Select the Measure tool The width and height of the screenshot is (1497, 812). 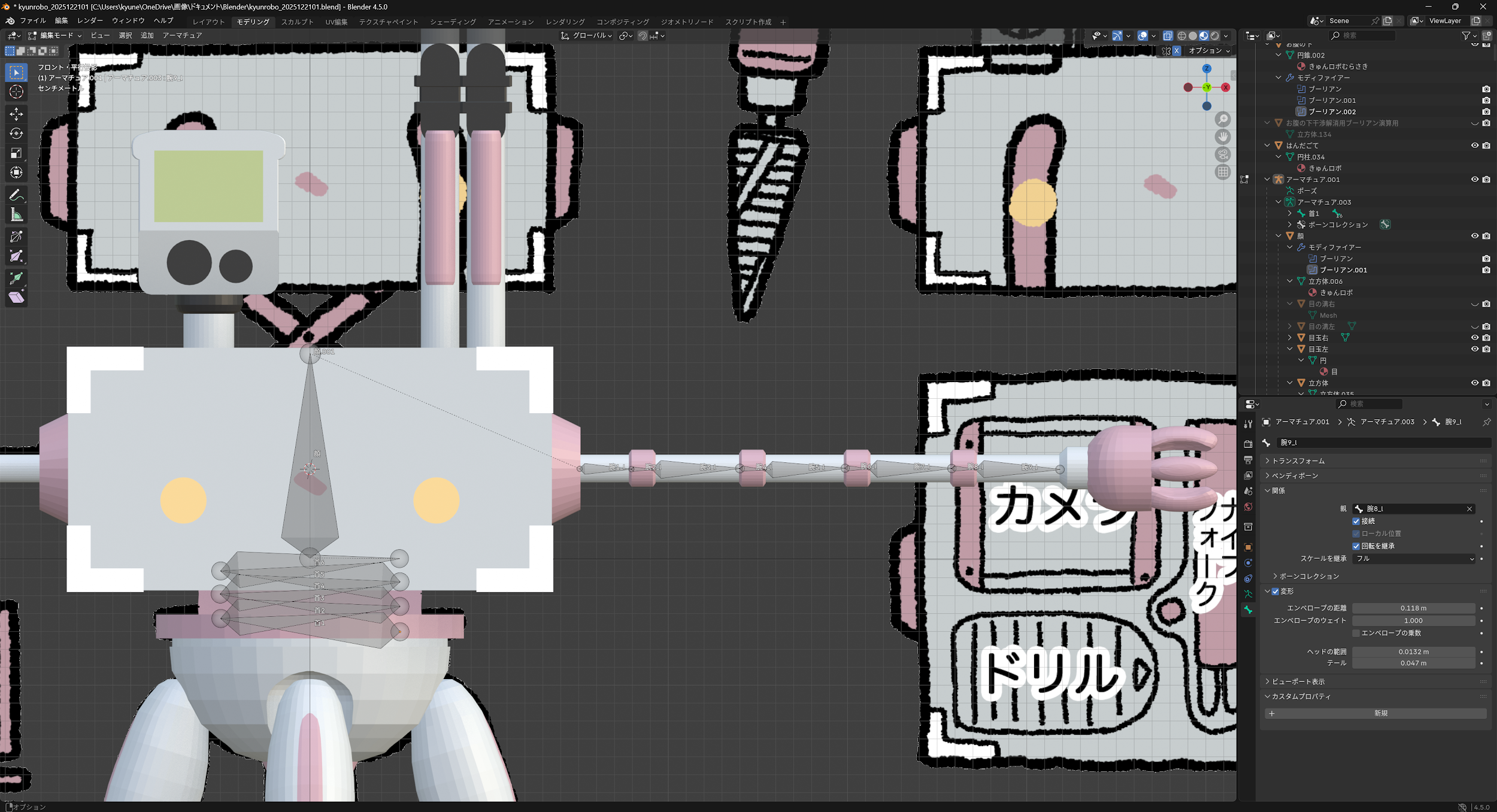[16, 215]
